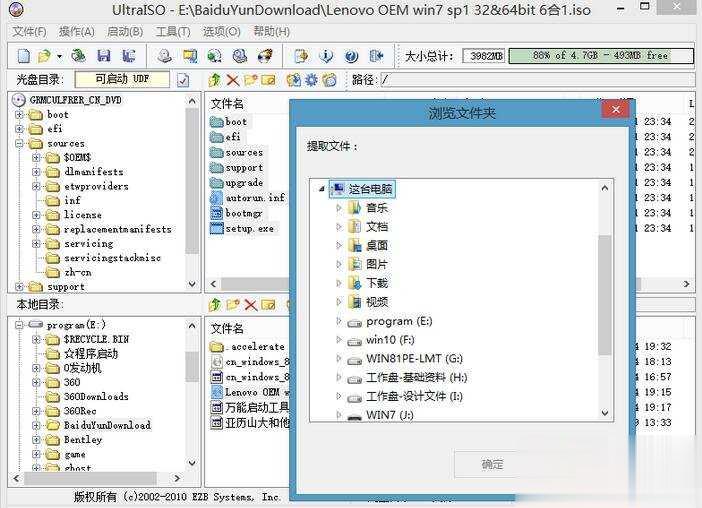This screenshot has width=702, height=508.
Task: Click the blue Info toolbar icon
Action: [326, 56]
